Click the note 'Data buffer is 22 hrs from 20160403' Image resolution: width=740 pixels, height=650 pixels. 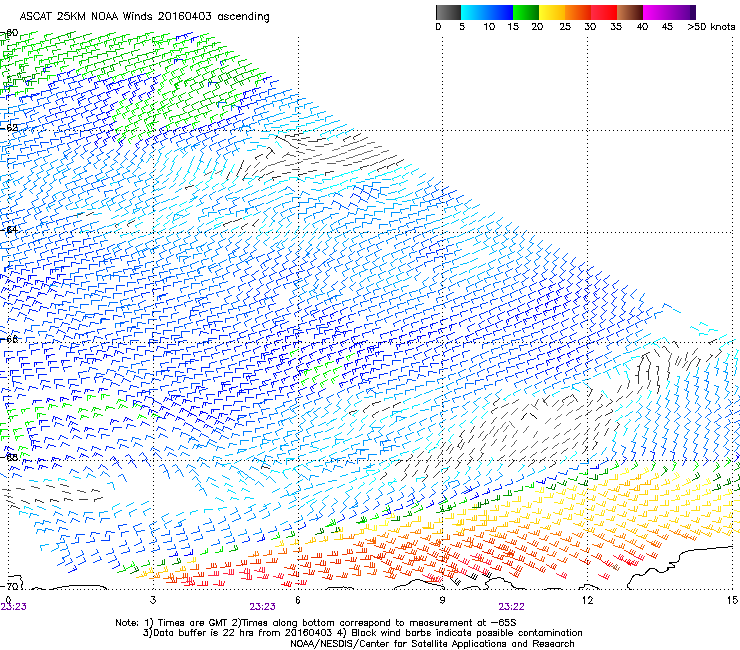(x=243, y=633)
